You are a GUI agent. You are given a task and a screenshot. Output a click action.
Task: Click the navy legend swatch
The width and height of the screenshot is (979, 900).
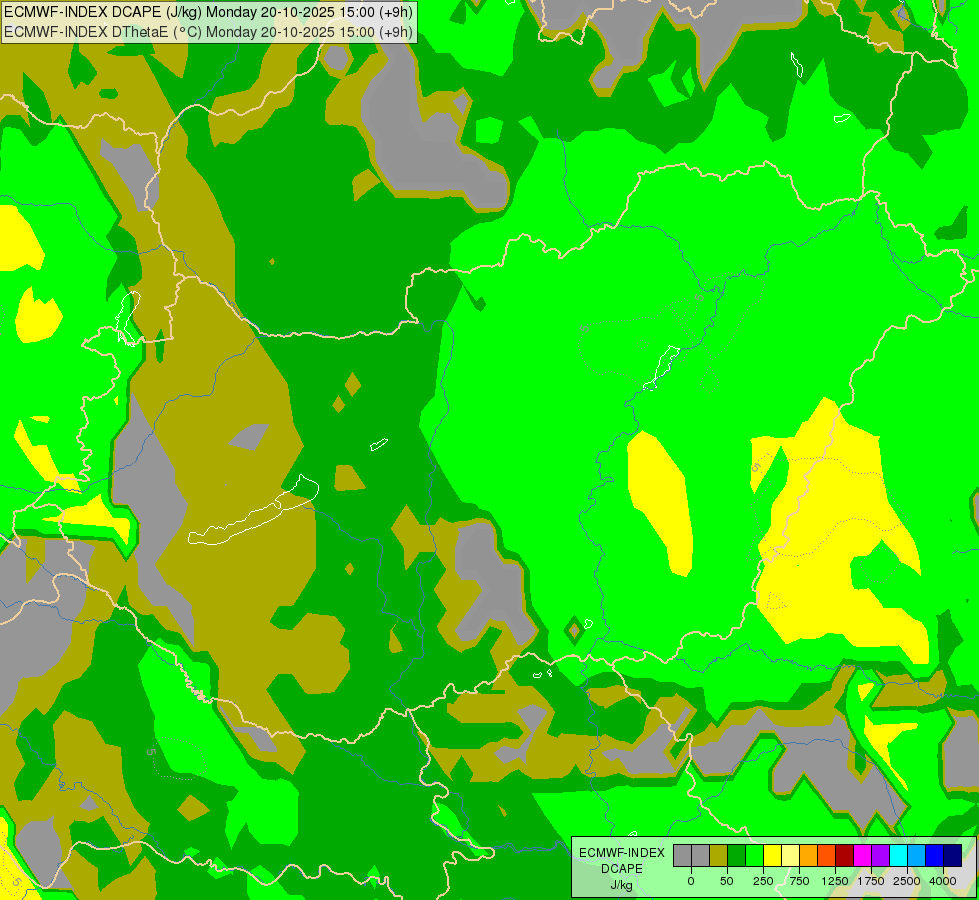point(953,856)
